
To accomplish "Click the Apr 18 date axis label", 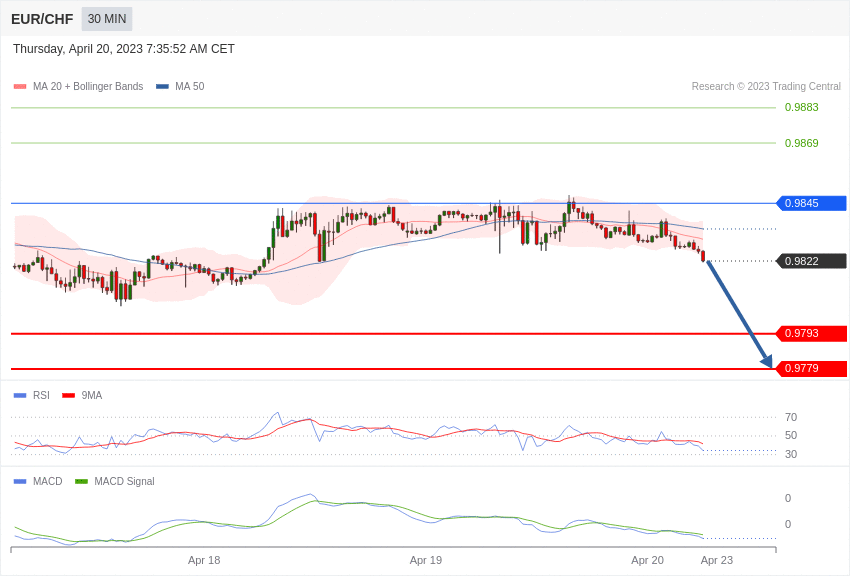I will (x=204, y=560).
